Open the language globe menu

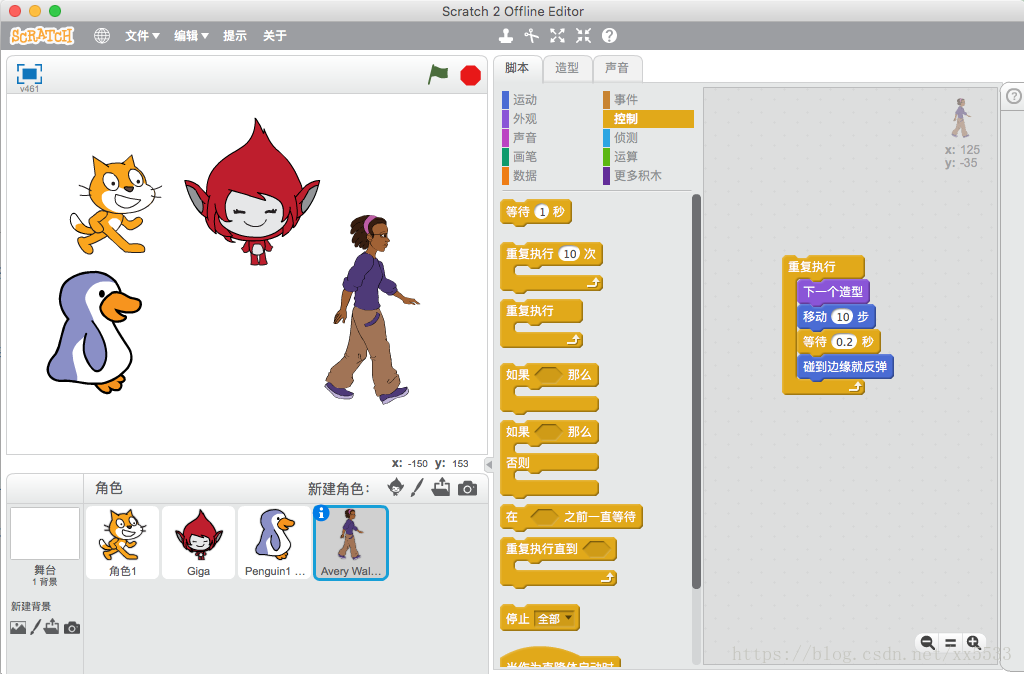click(x=102, y=36)
